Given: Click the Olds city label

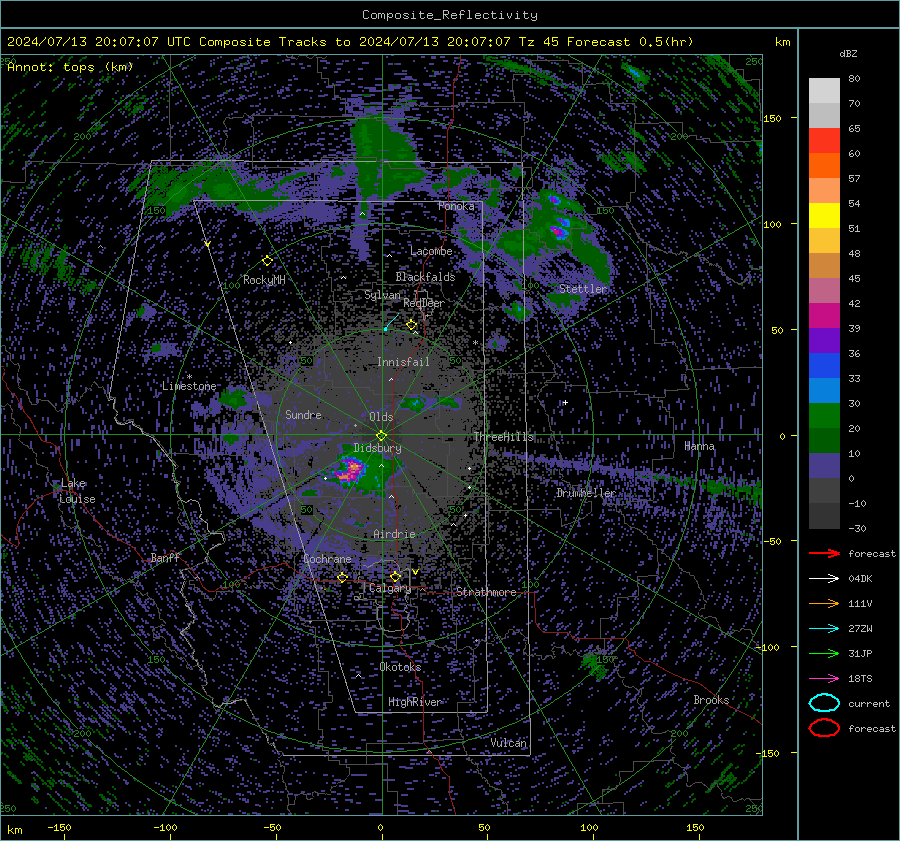Looking at the screenshot, I should tap(381, 417).
